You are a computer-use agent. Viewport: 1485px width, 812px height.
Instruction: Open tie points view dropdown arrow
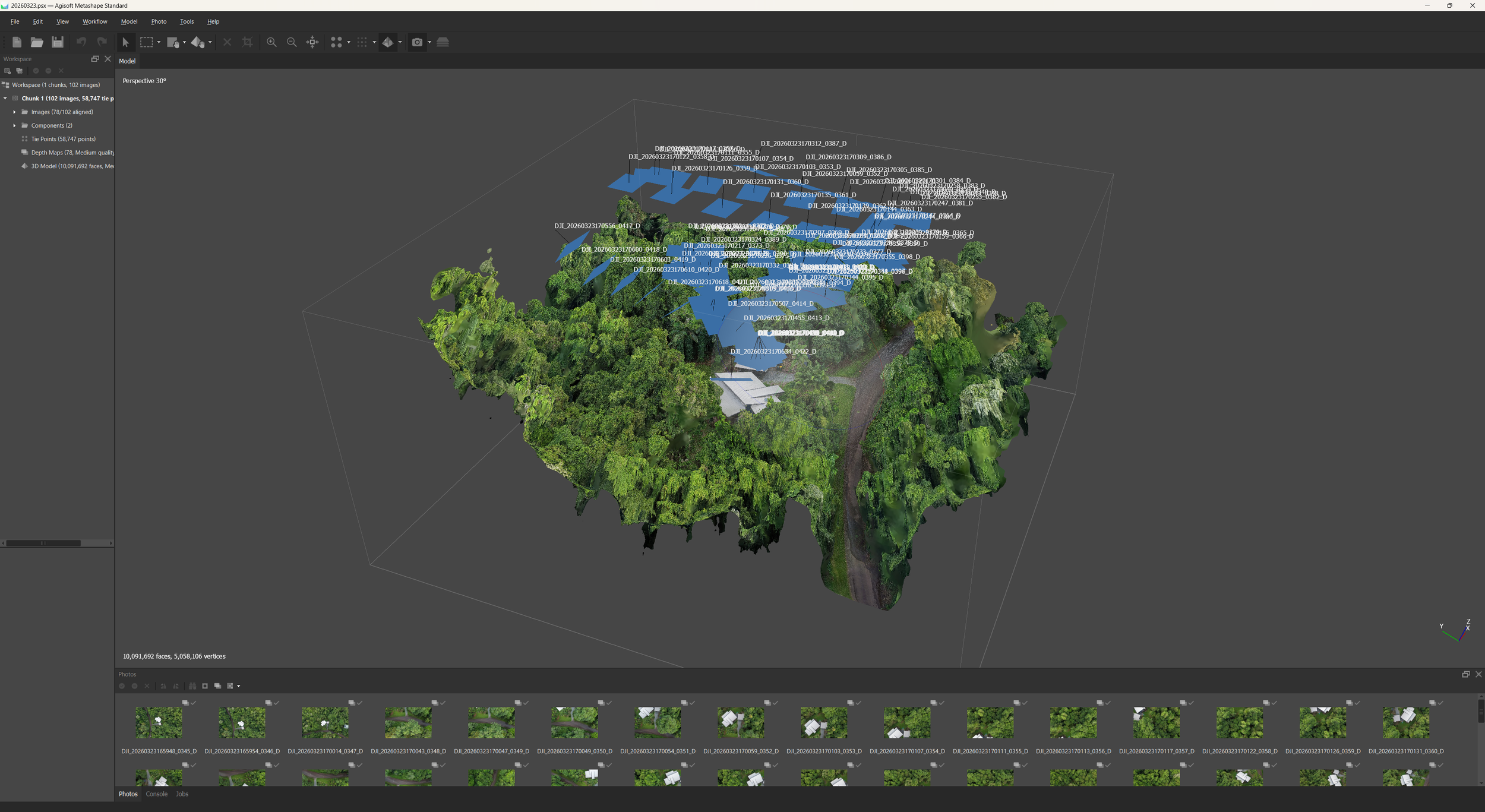pyautogui.click(x=349, y=42)
